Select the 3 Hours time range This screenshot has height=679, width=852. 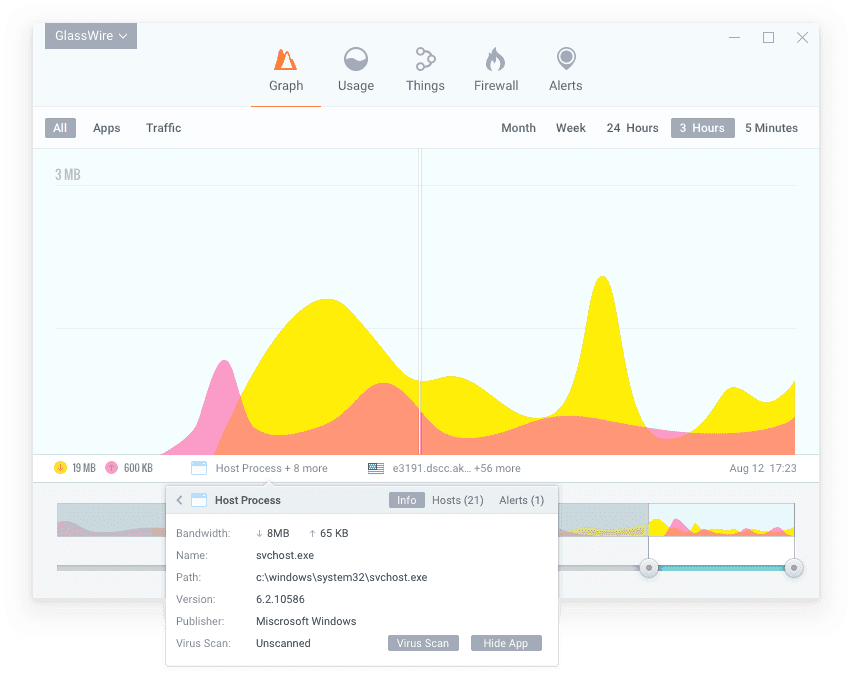[703, 128]
